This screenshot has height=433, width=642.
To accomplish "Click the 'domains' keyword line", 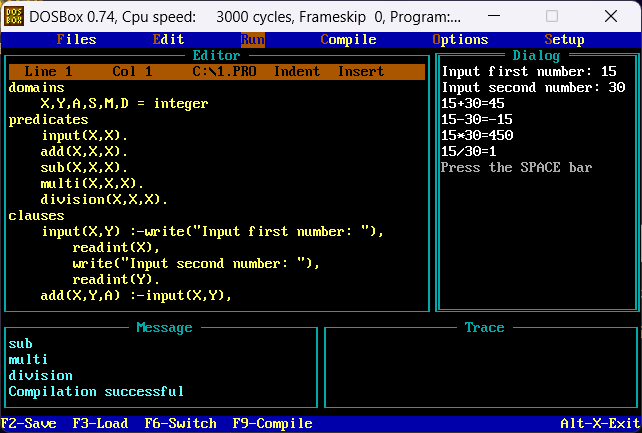I will pos(36,88).
